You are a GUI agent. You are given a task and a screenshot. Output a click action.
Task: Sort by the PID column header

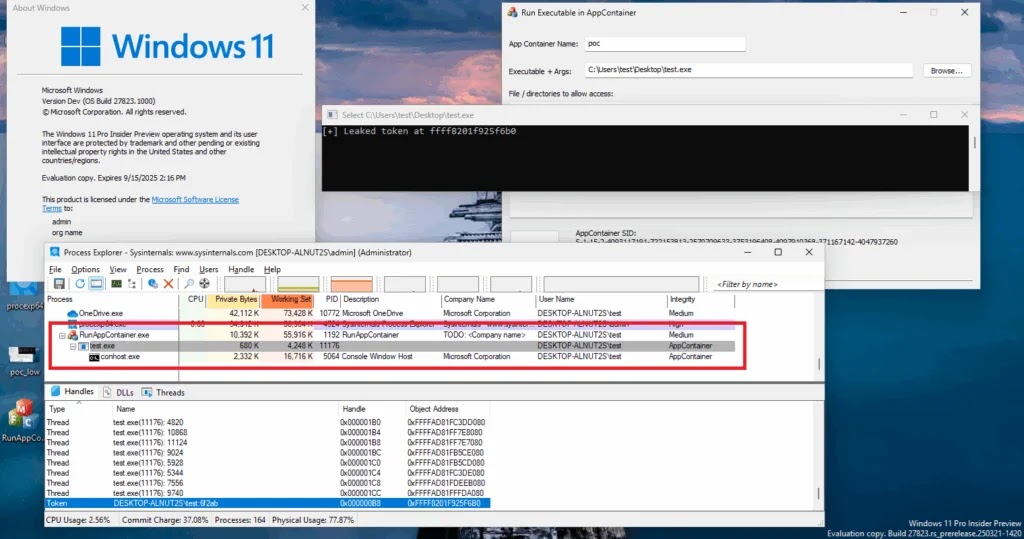coord(328,299)
